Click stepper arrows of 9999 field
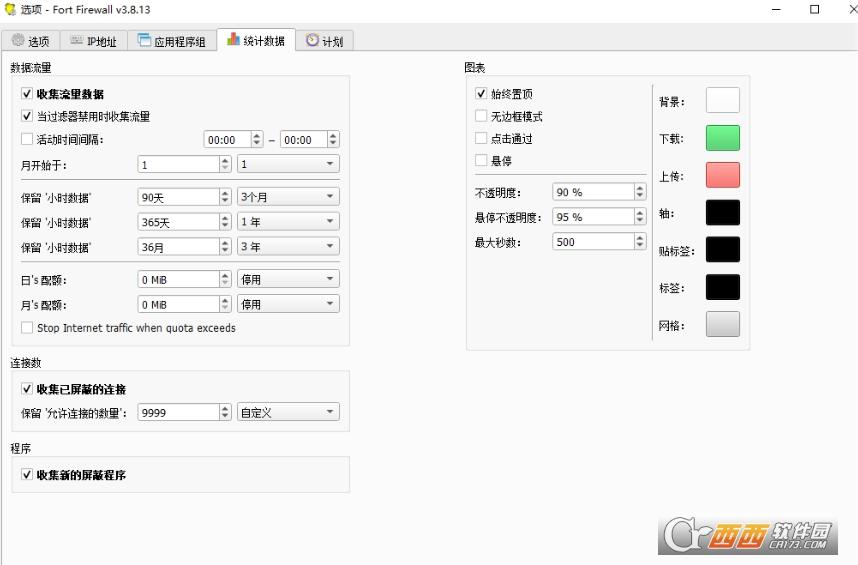Screen dimensions: 858x565 click(x=225, y=412)
